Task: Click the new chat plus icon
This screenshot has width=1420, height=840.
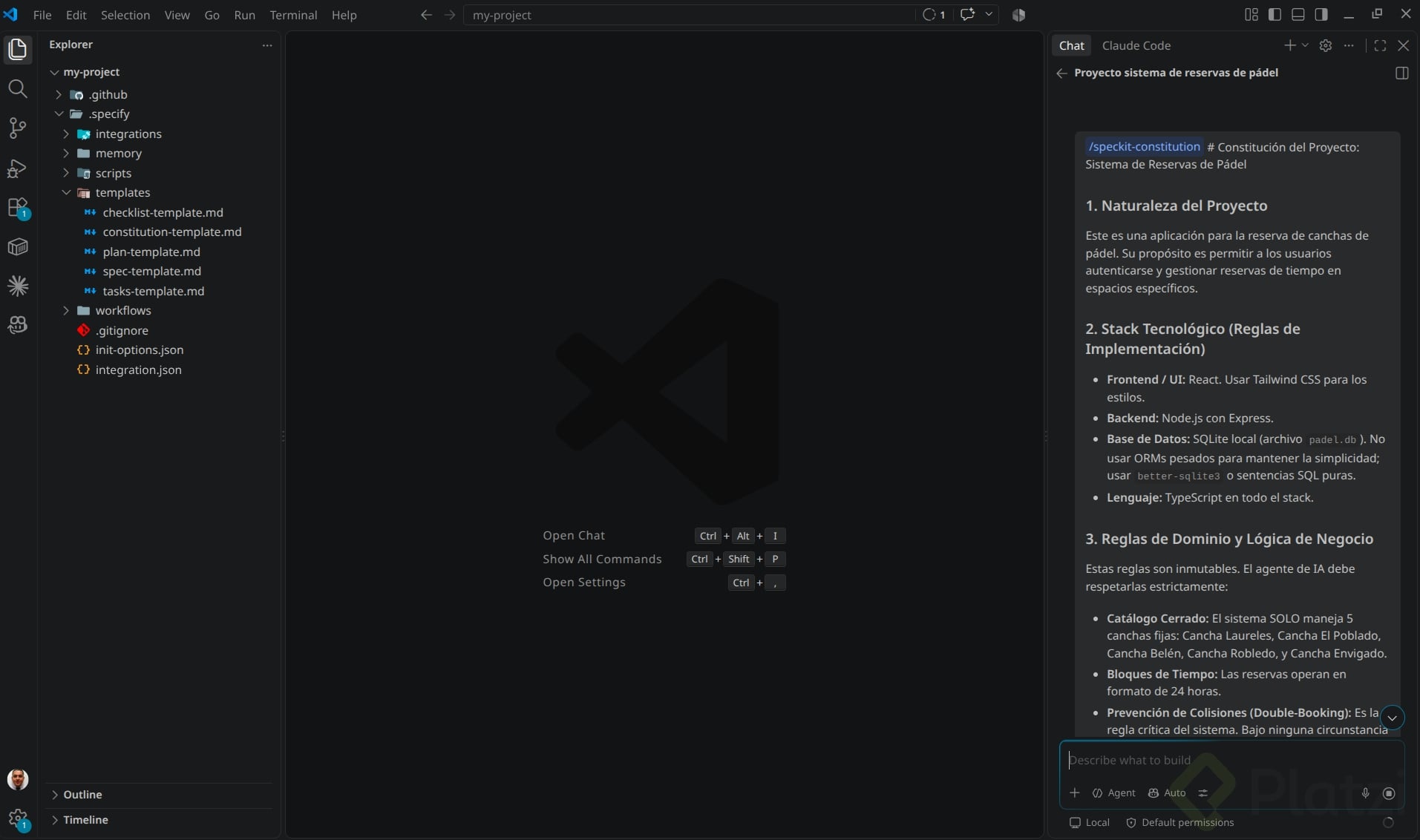Action: pyautogui.click(x=1289, y=46)
